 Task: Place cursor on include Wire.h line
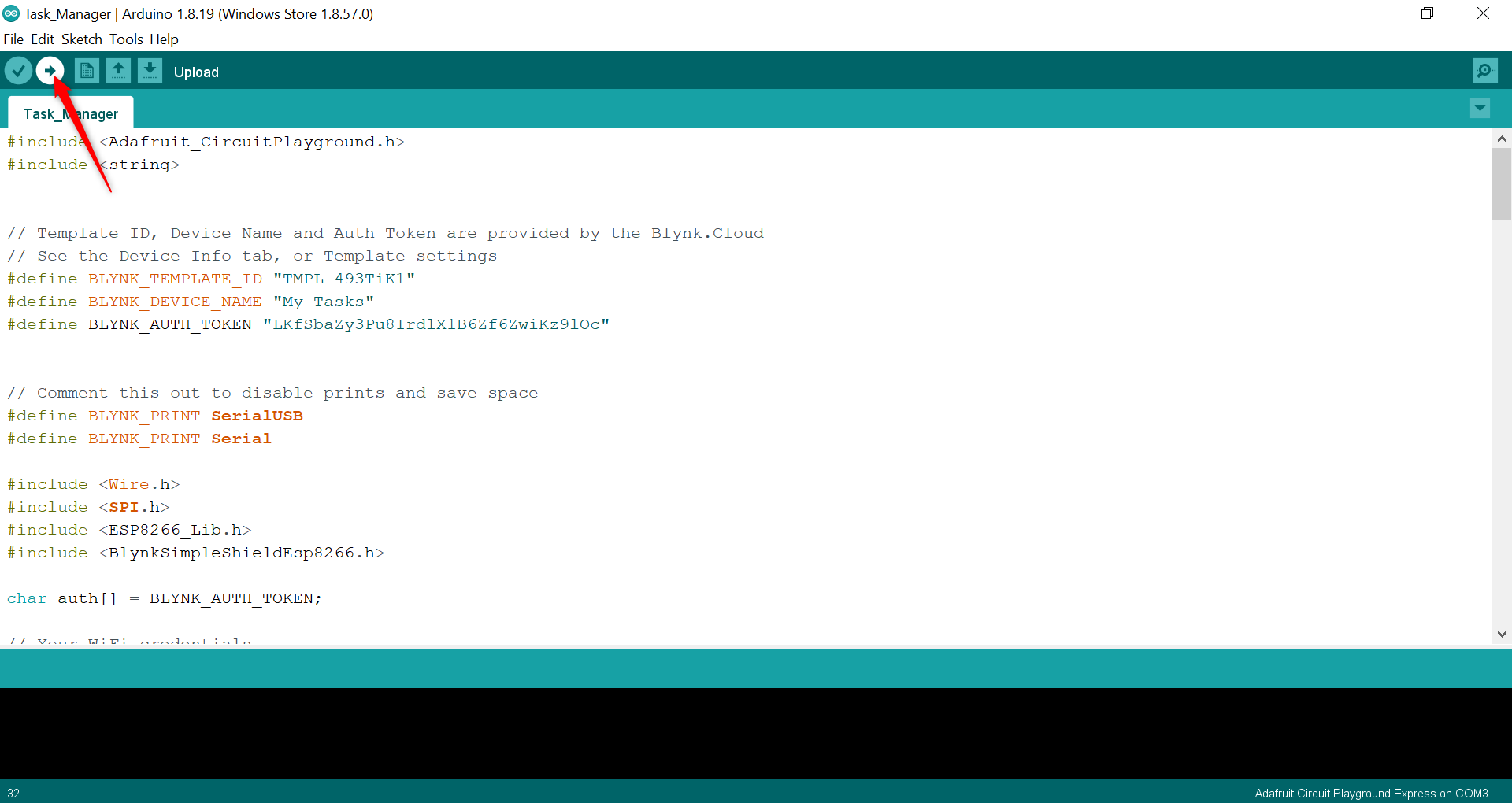pyautogui.click(x=94, y=484)
